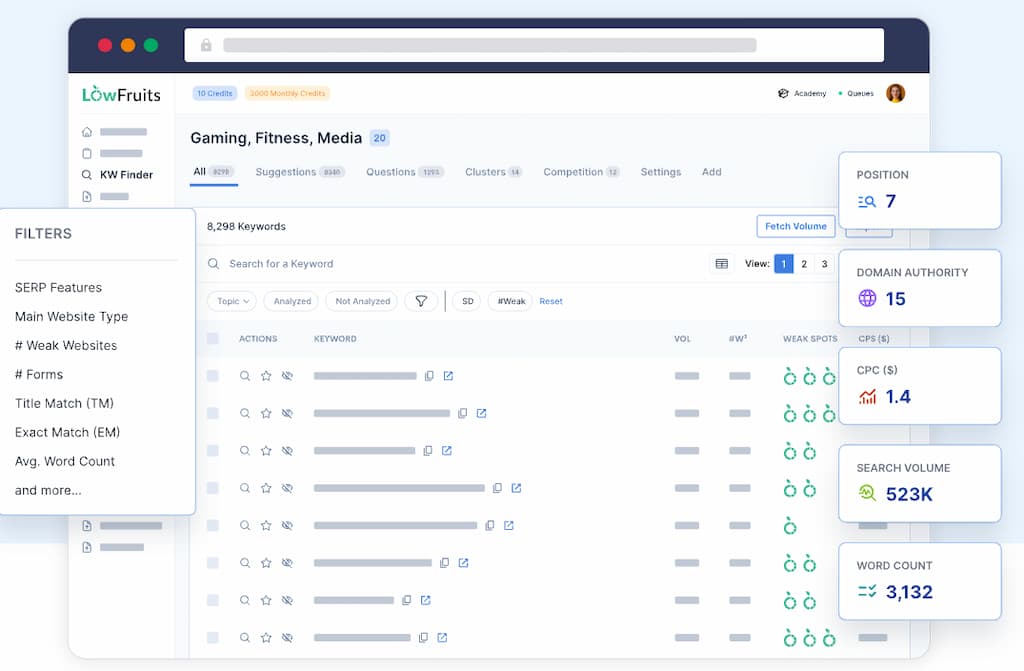Click the browser address bar

pos(534,45)
